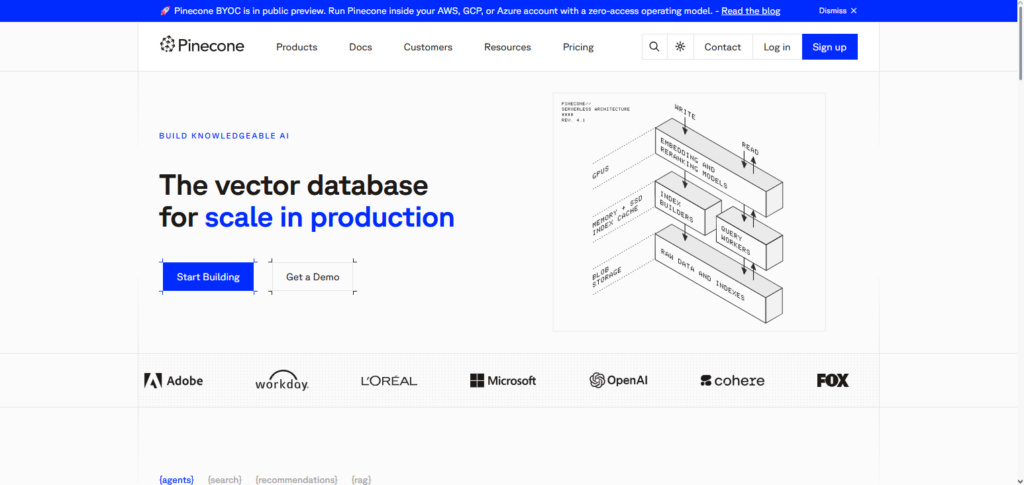The width and height of the screenshot is (1024, 485).
Task: Click the Cohere logo
Action: [732, 380]
